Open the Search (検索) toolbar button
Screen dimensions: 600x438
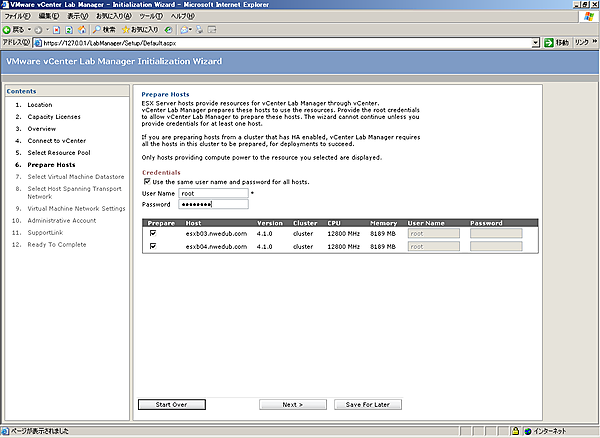(108, 30)
